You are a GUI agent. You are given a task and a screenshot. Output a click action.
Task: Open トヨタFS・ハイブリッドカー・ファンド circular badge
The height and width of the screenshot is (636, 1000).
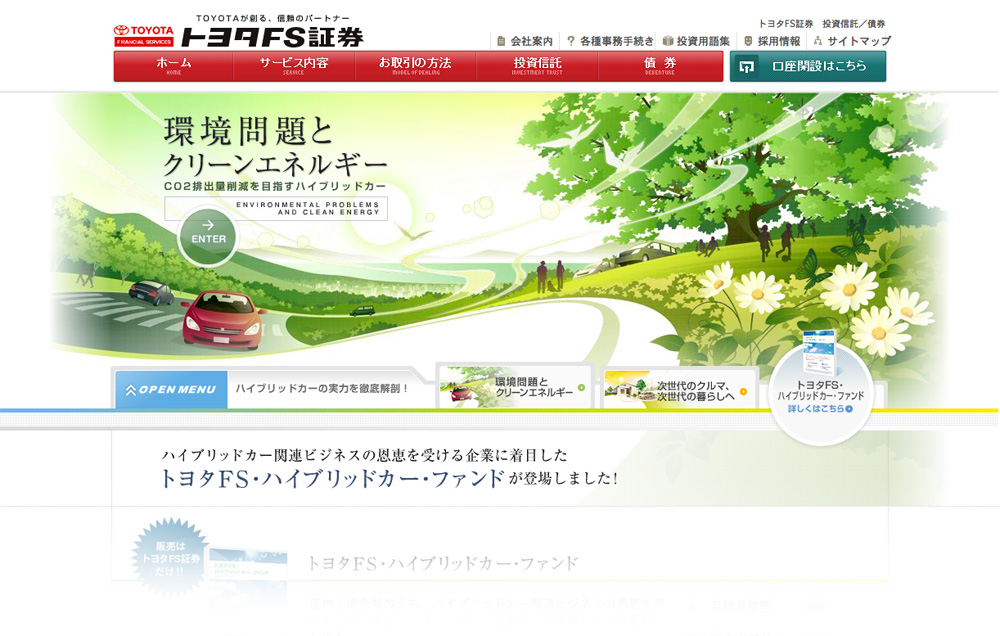[x=820, y=394]
